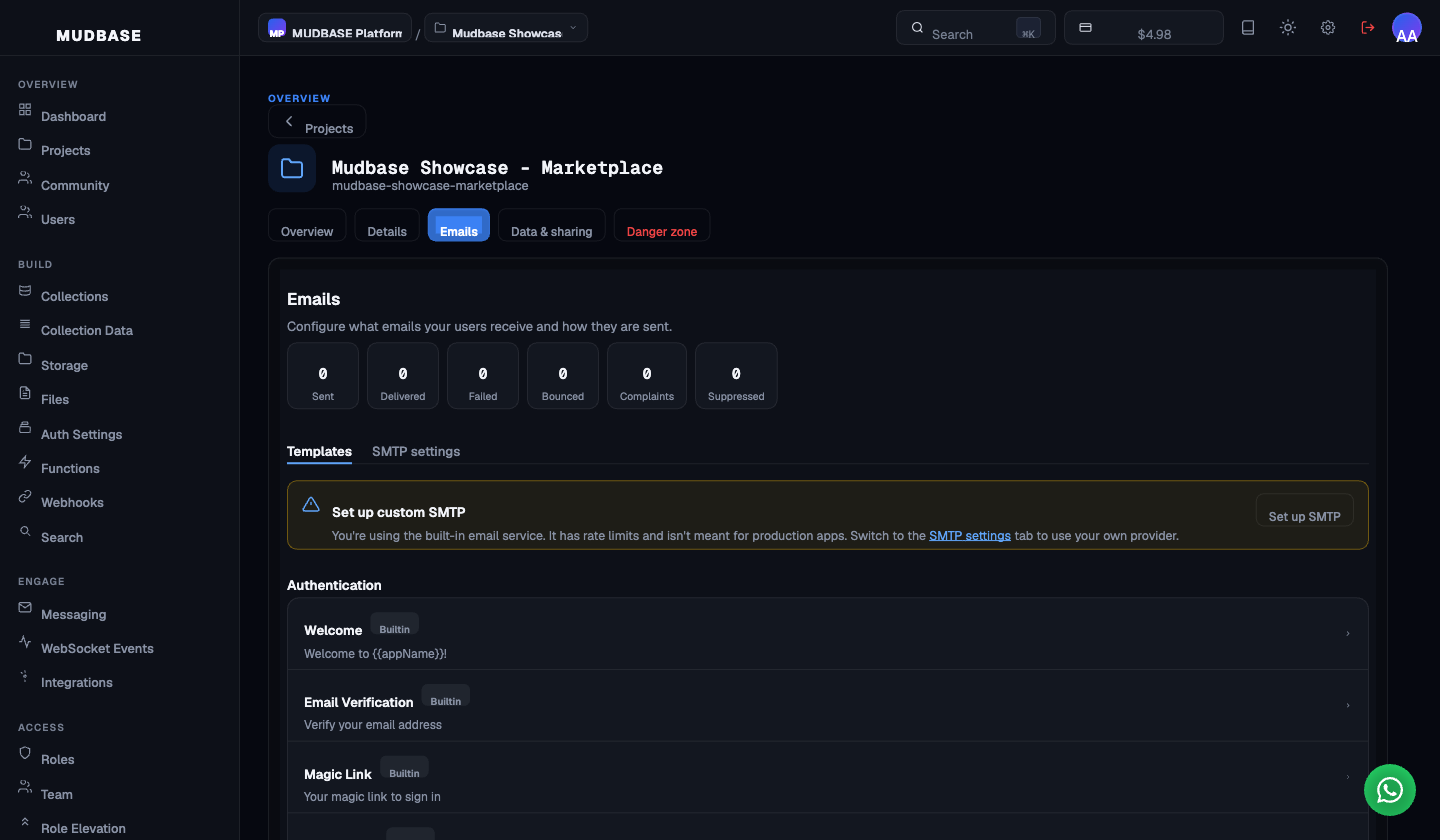Viewport: 1440px width, 840px height.
Task: Open WhatsApp chat support button
Action: pos(1390,790)
